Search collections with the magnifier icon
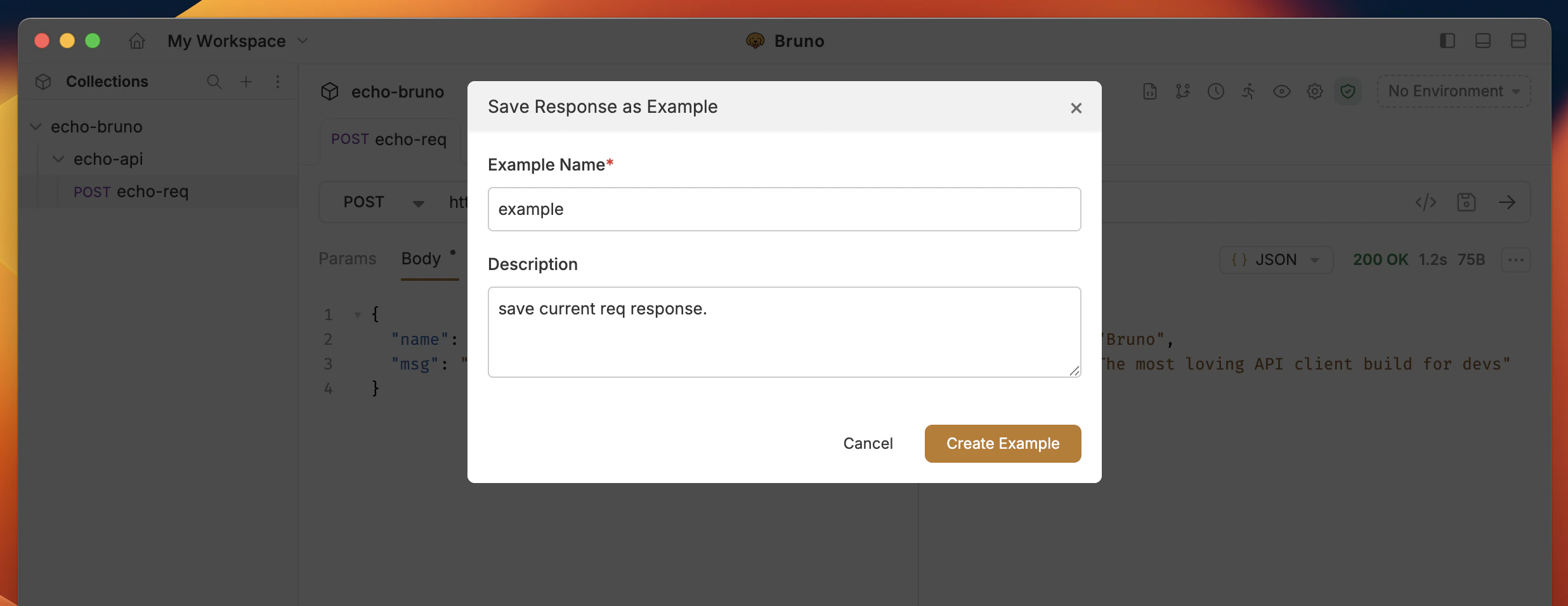The width and height of the screenshot is (1568, 606). [214, 82]
